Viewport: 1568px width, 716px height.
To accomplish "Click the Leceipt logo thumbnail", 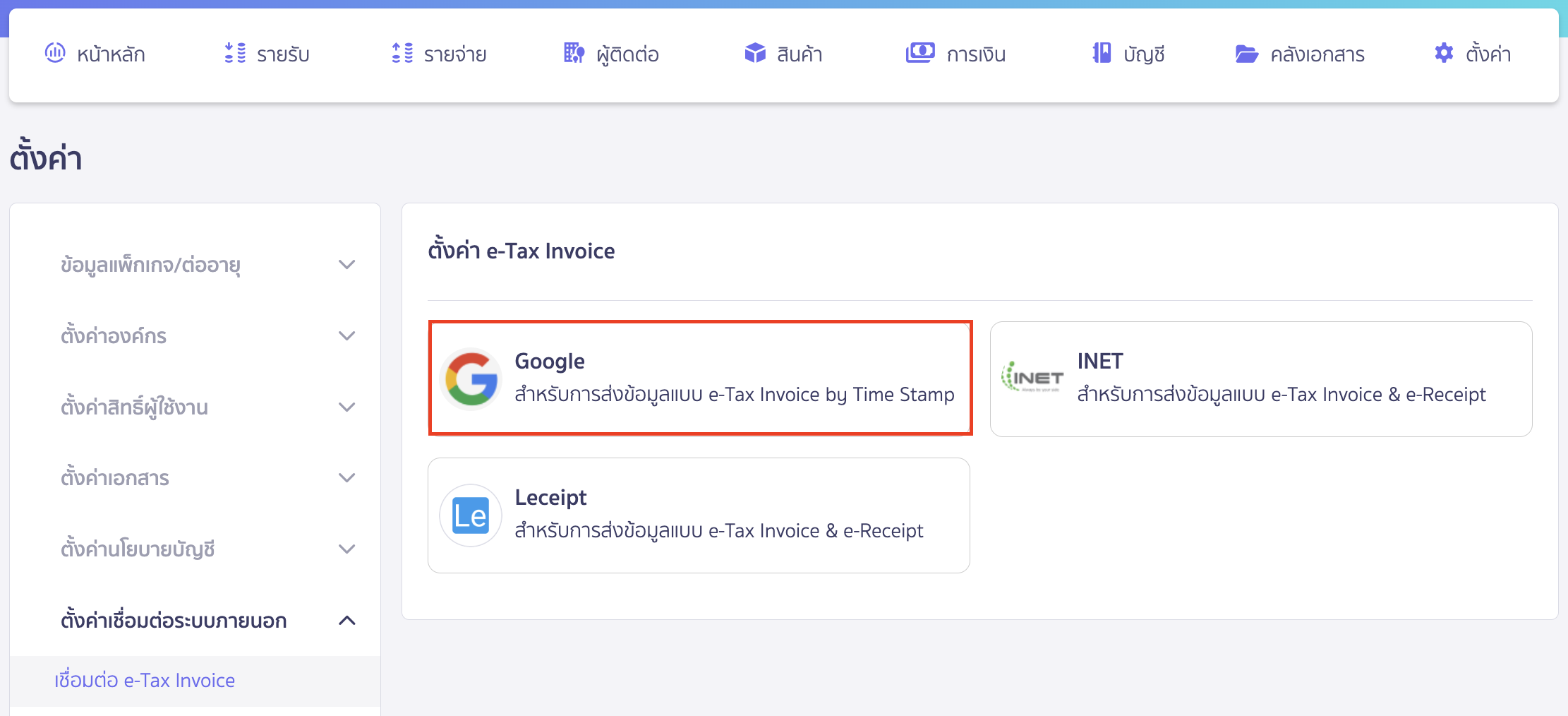I will click(470, 515).
